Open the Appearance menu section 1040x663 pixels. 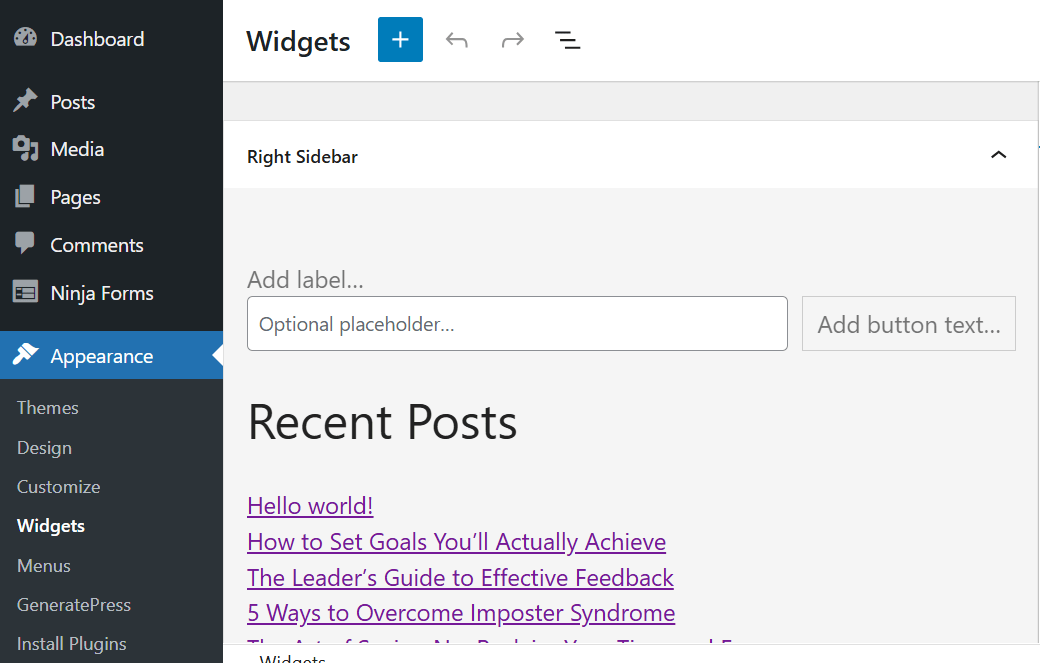pos(102,356)
